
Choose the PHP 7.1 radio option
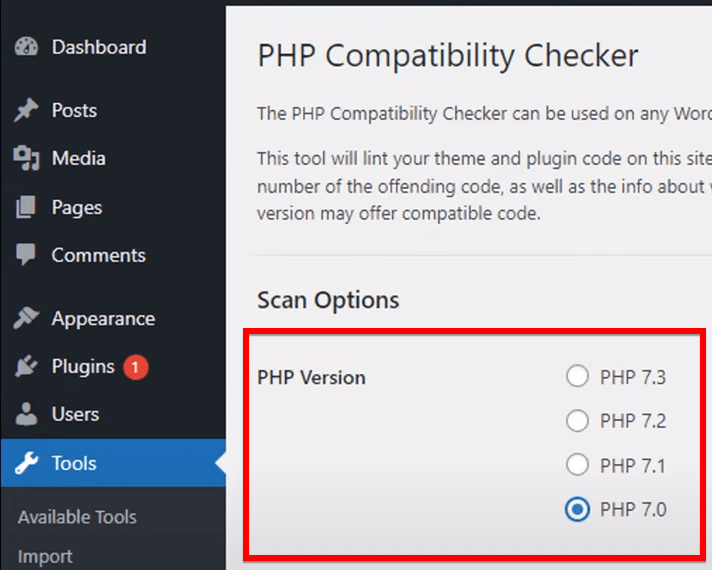[577, 465]
